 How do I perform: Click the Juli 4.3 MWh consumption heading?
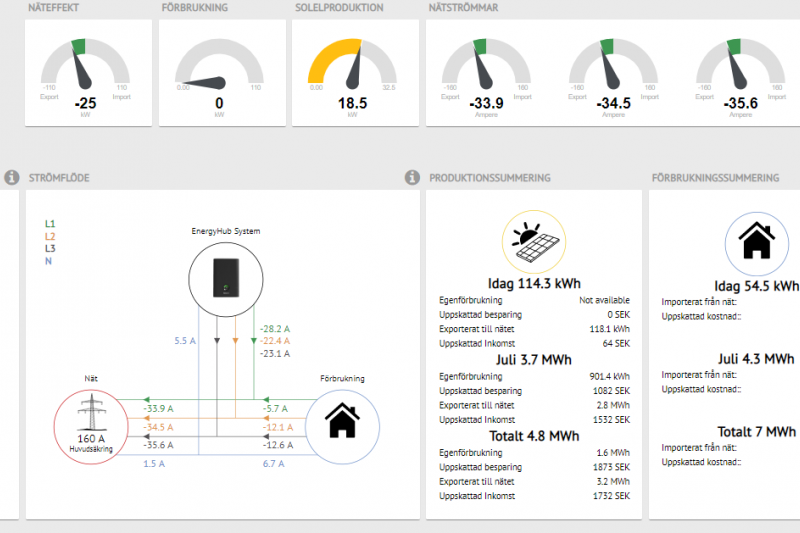pos(756,359)
